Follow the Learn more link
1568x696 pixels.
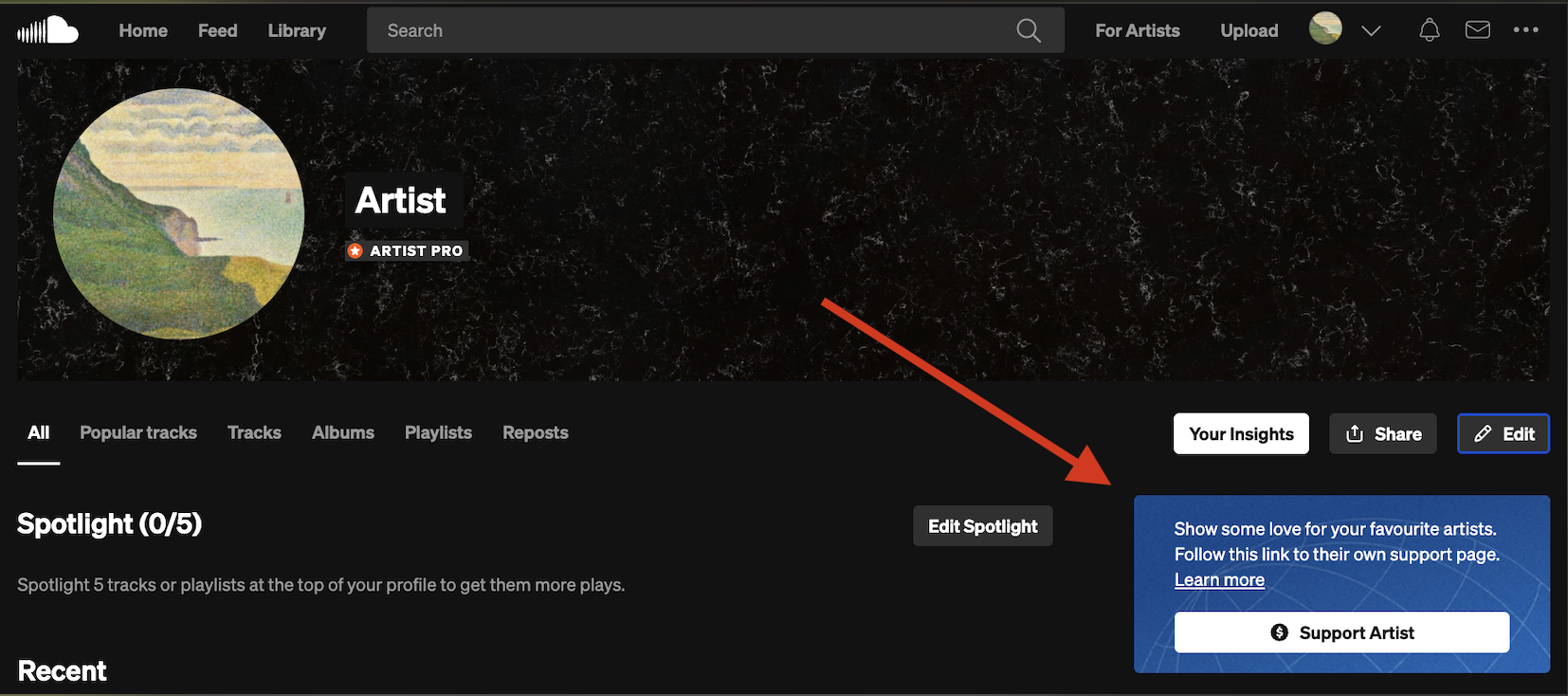[1219, 580]
